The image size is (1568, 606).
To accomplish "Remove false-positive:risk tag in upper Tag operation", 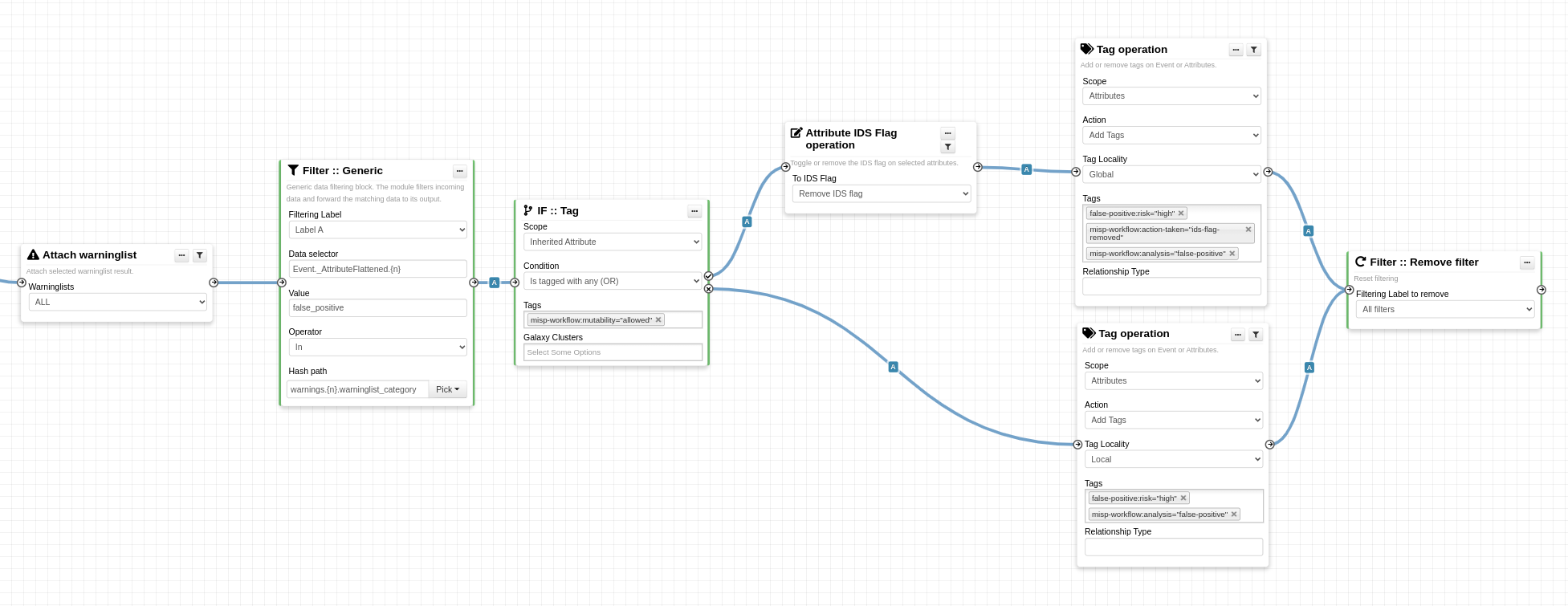I will point(1181,214).
